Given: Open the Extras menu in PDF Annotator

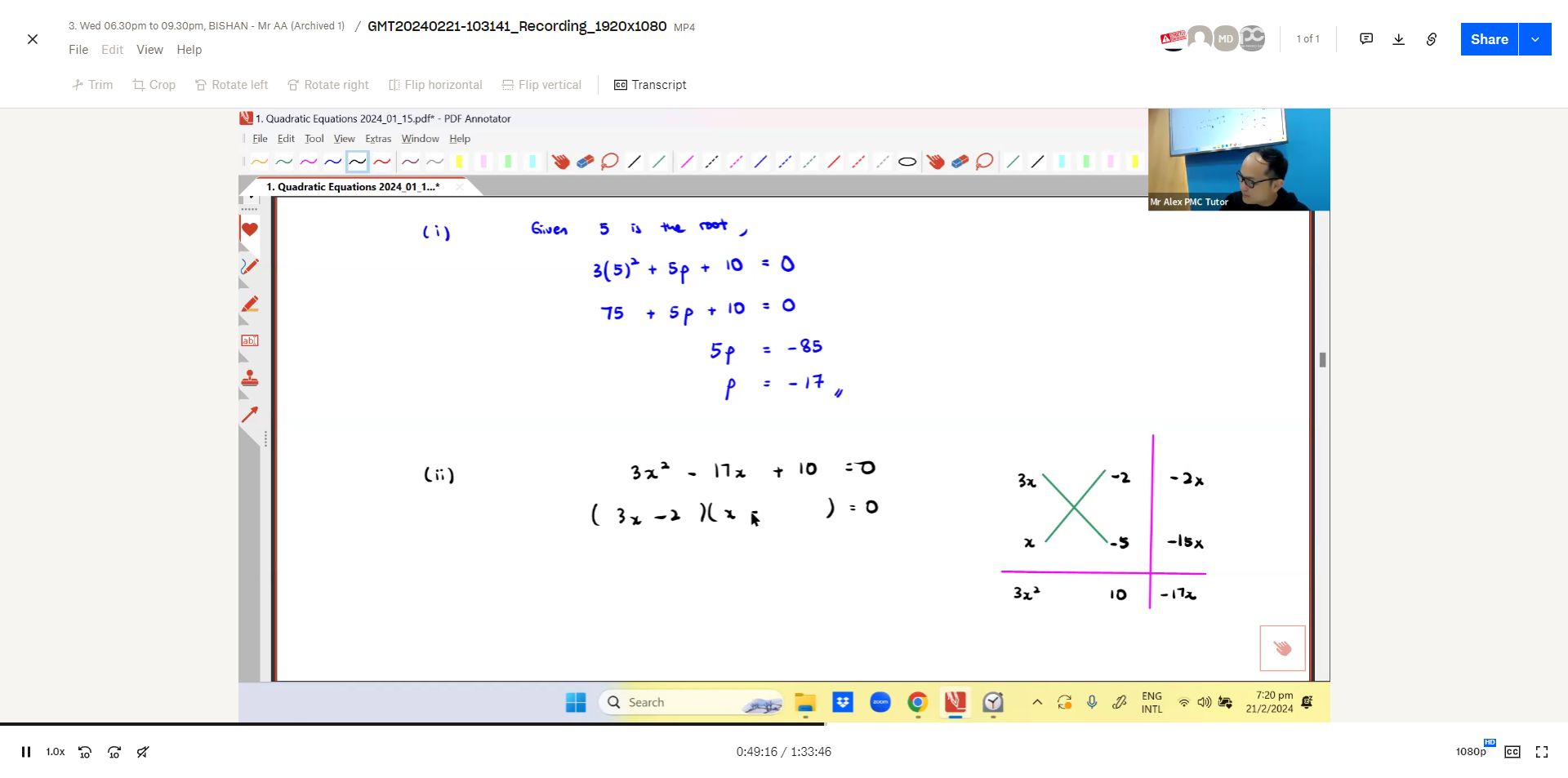Looking at the screenshot, I should coord(377,139).
